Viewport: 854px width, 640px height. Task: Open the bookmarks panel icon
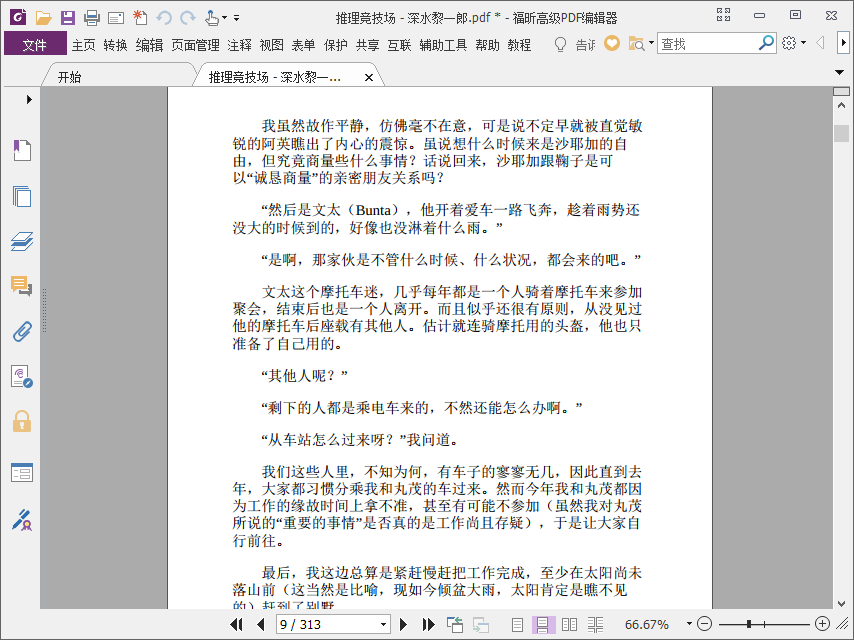(22, 150)
